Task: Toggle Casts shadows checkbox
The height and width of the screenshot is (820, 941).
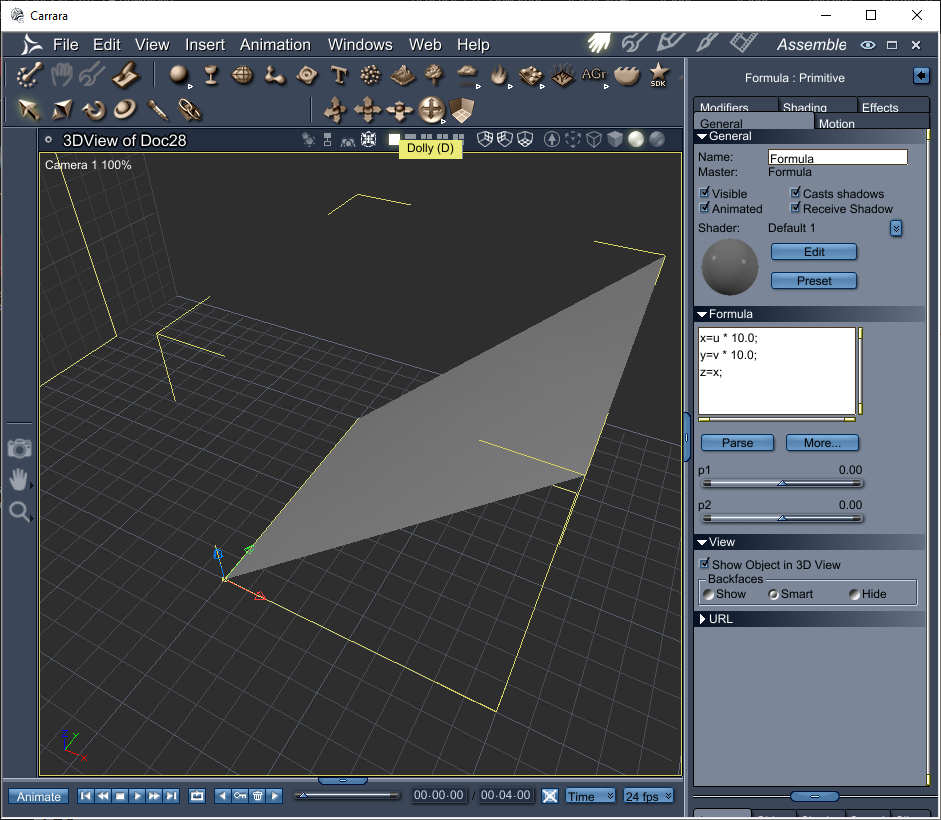Action: (x=795, y=193)
